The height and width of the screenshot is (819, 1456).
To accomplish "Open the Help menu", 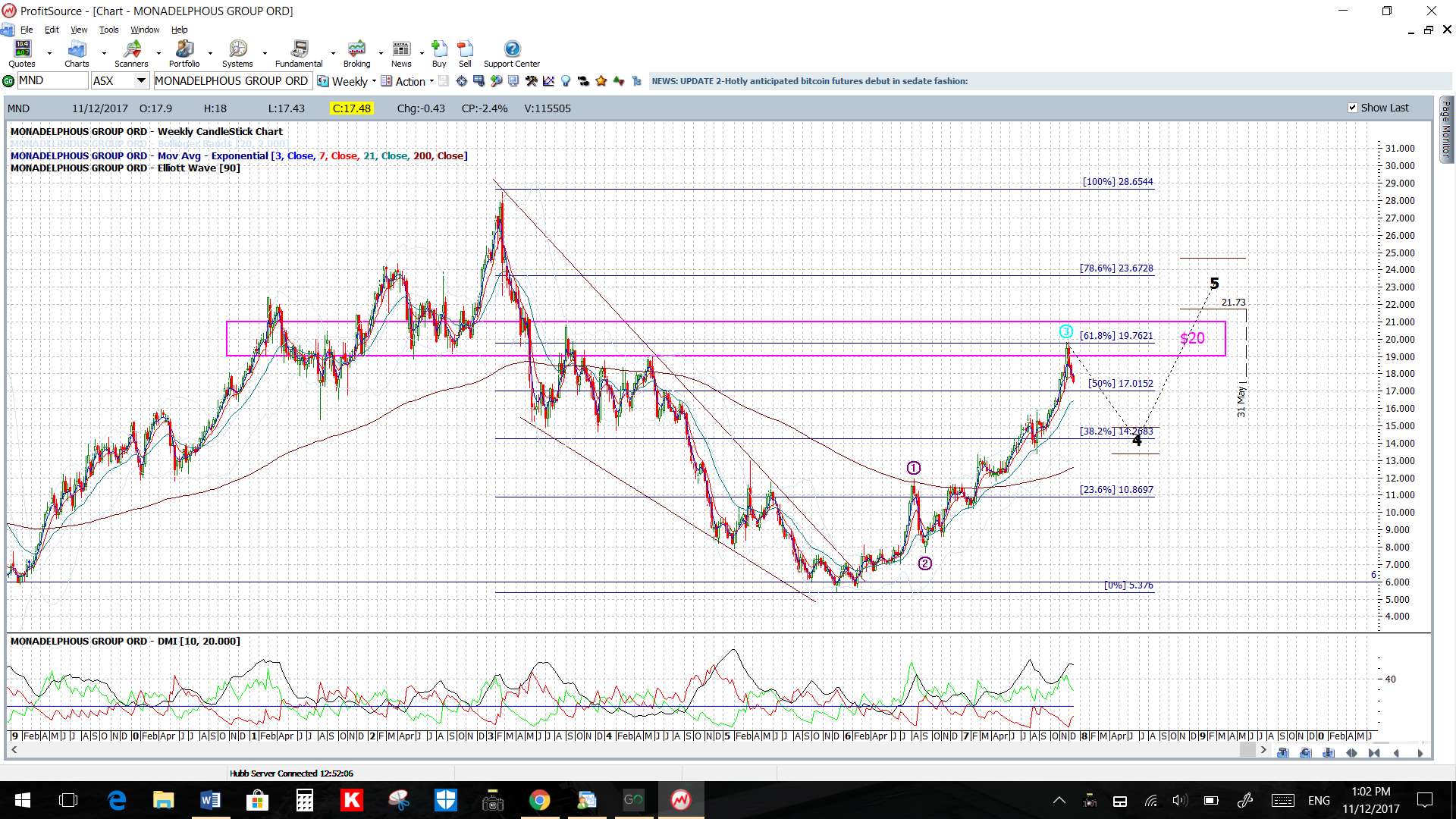I will 179,30.
